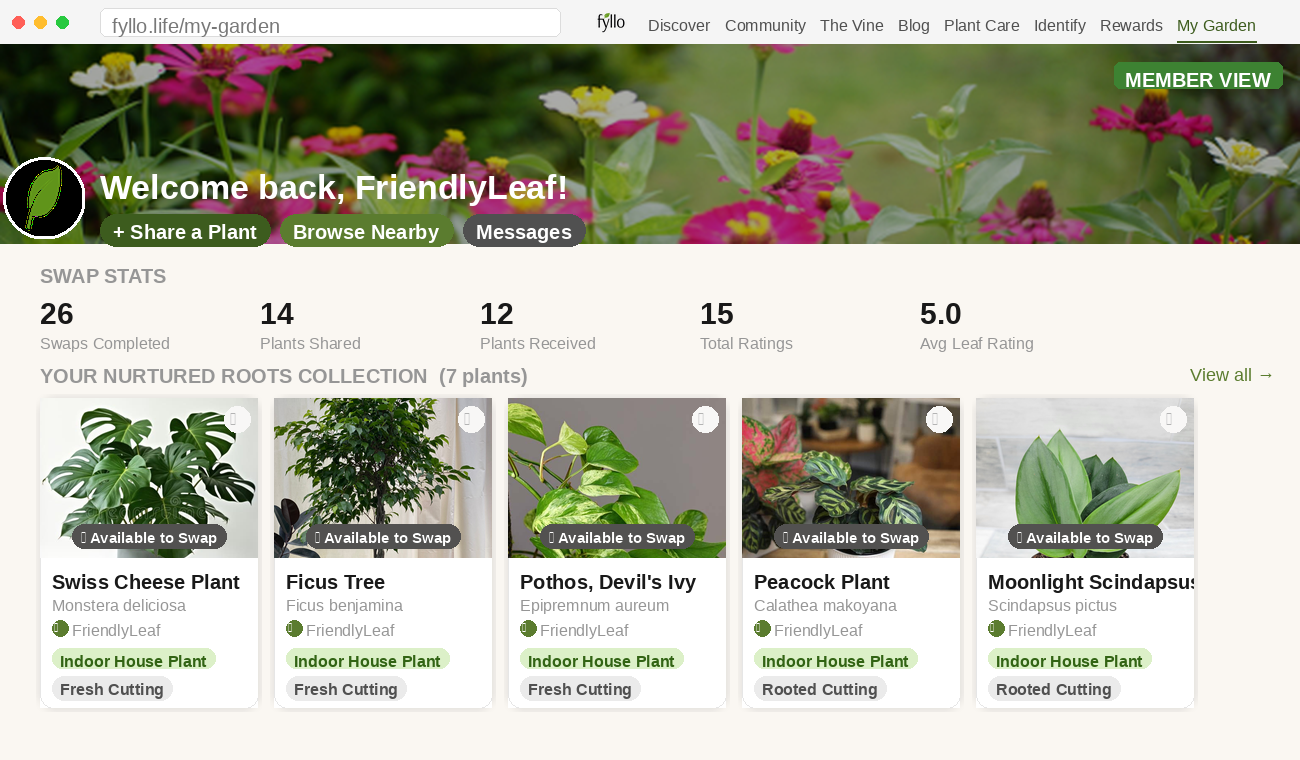Viewport: 1300px width, 760px height.
Task: Toggle Available to Swap on the Ficus Tree
Action: [x=382, y=537]
